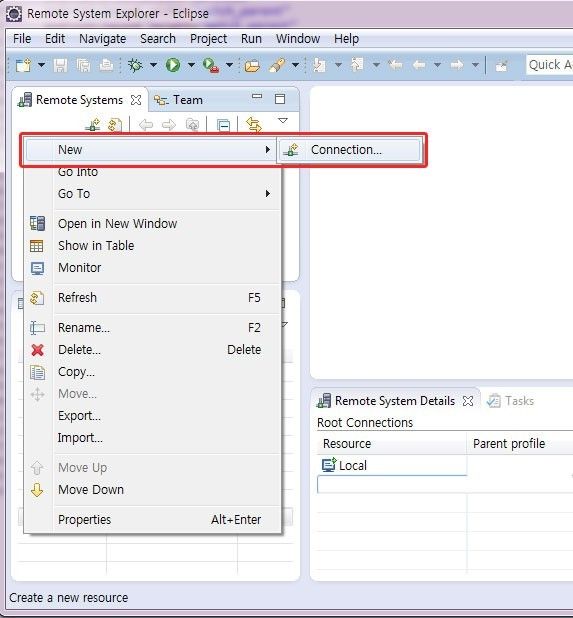573x618 pixels.
Task: Choose Move Down in the context menu
Action: [x=153, y=490]
